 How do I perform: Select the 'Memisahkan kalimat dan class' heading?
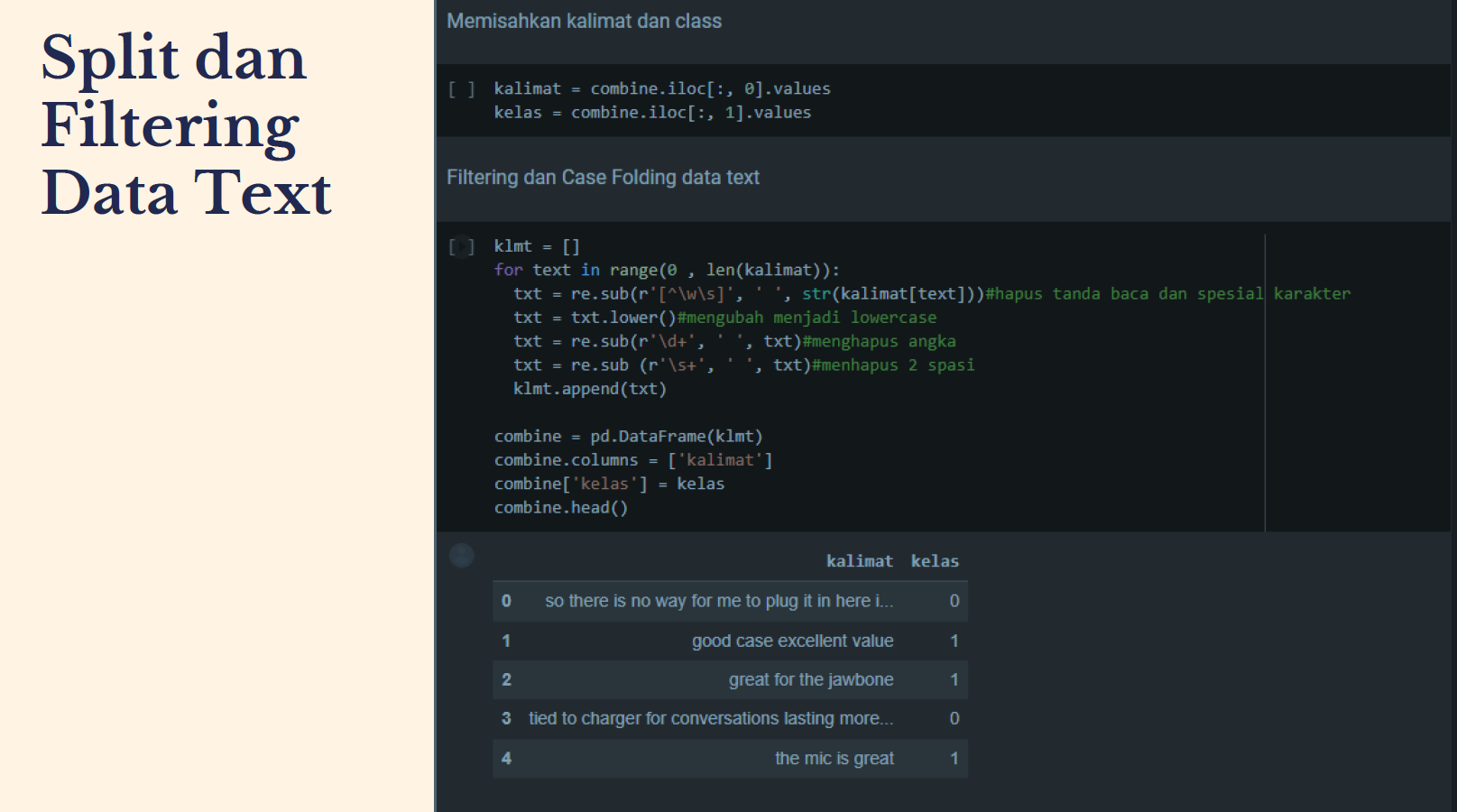[x=584, y=22]
